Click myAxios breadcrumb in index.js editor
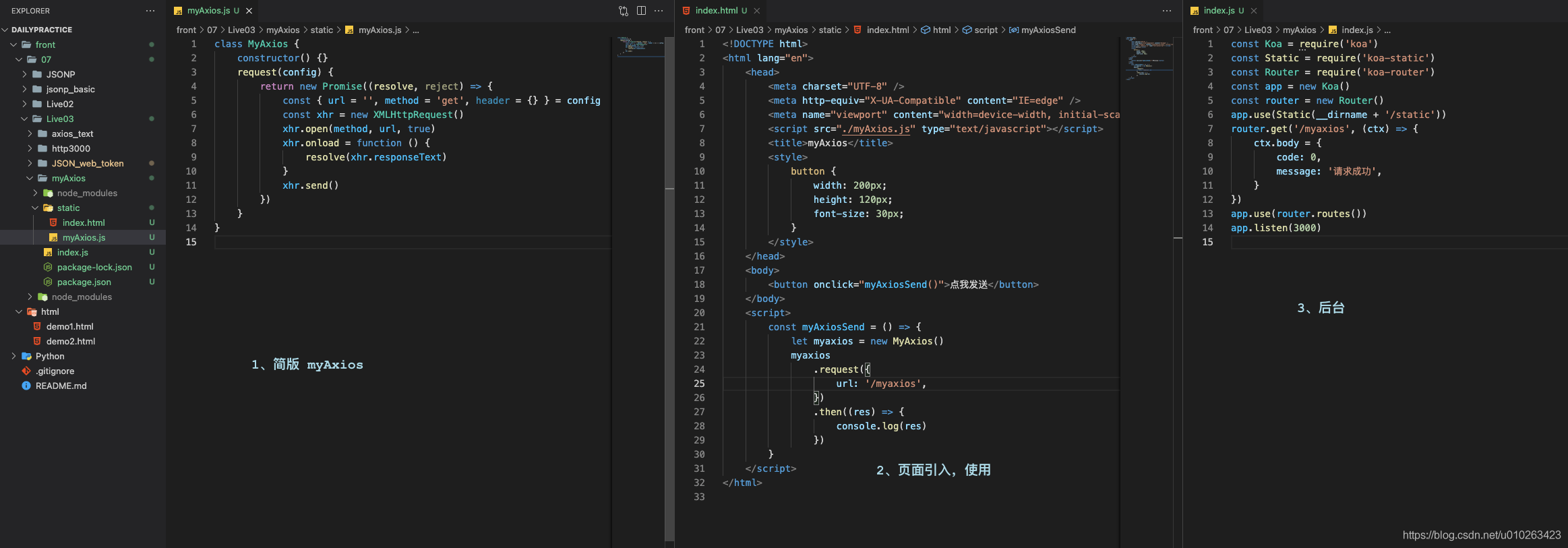Viewport: 1568px width, 548px height. (1299, 30)
